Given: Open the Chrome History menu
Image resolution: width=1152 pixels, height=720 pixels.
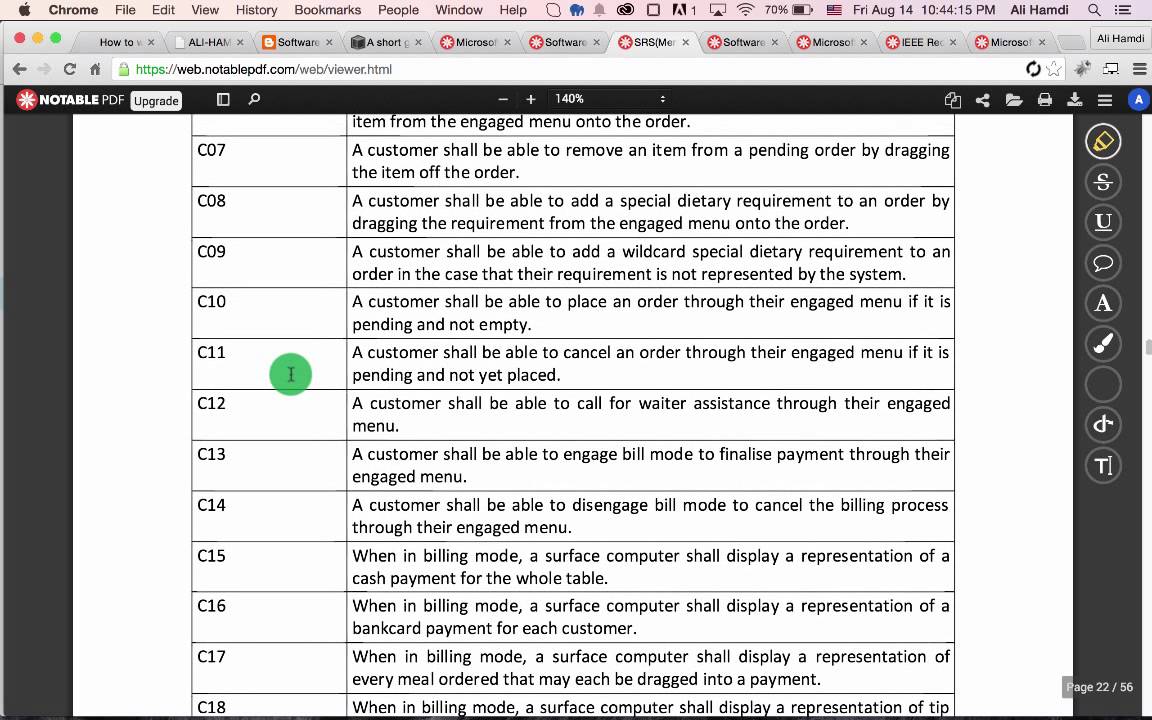Looking at the screenshot, I should 256,10.
